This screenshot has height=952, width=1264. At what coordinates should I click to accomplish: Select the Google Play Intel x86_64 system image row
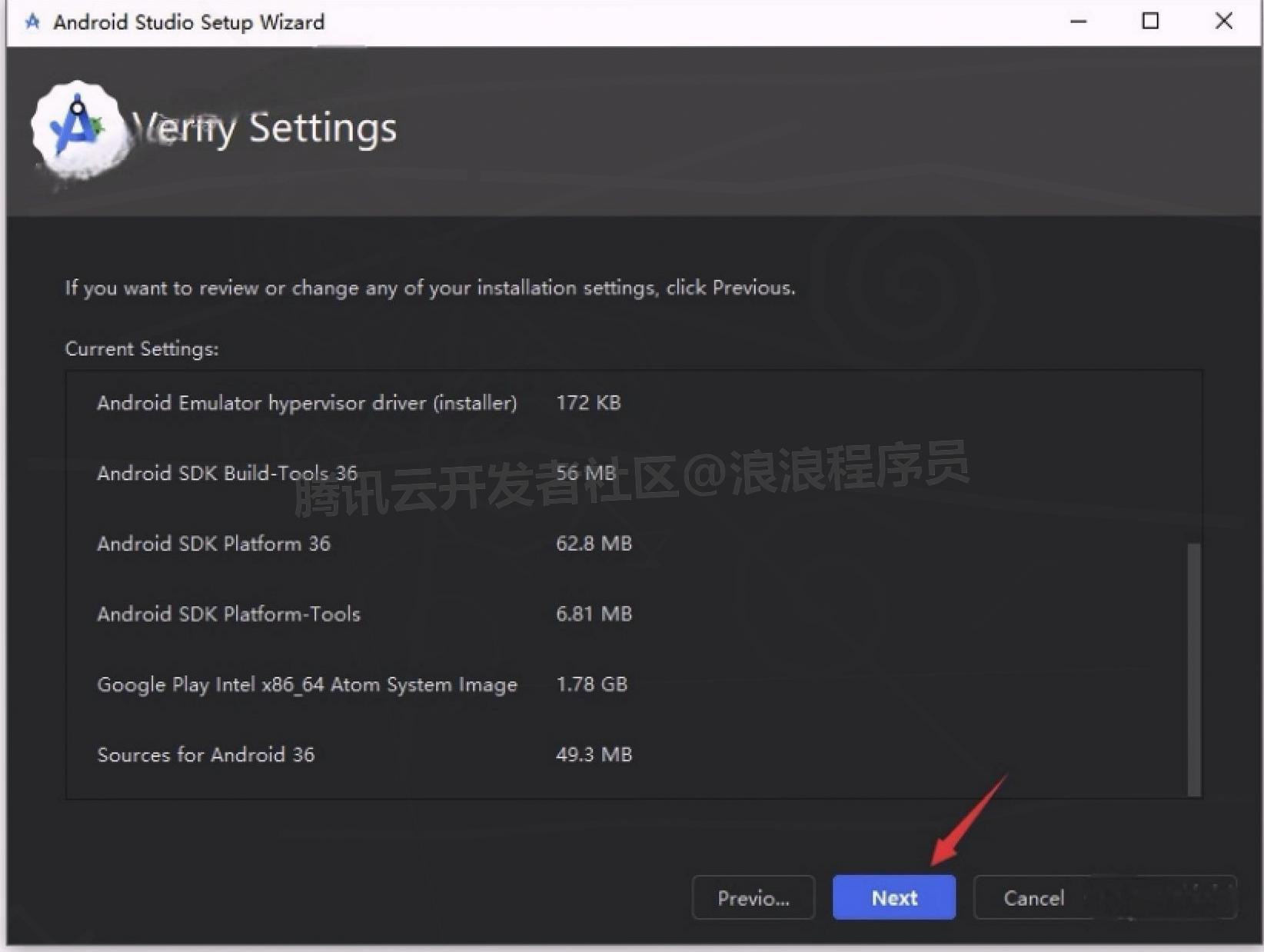pos(307,684)
